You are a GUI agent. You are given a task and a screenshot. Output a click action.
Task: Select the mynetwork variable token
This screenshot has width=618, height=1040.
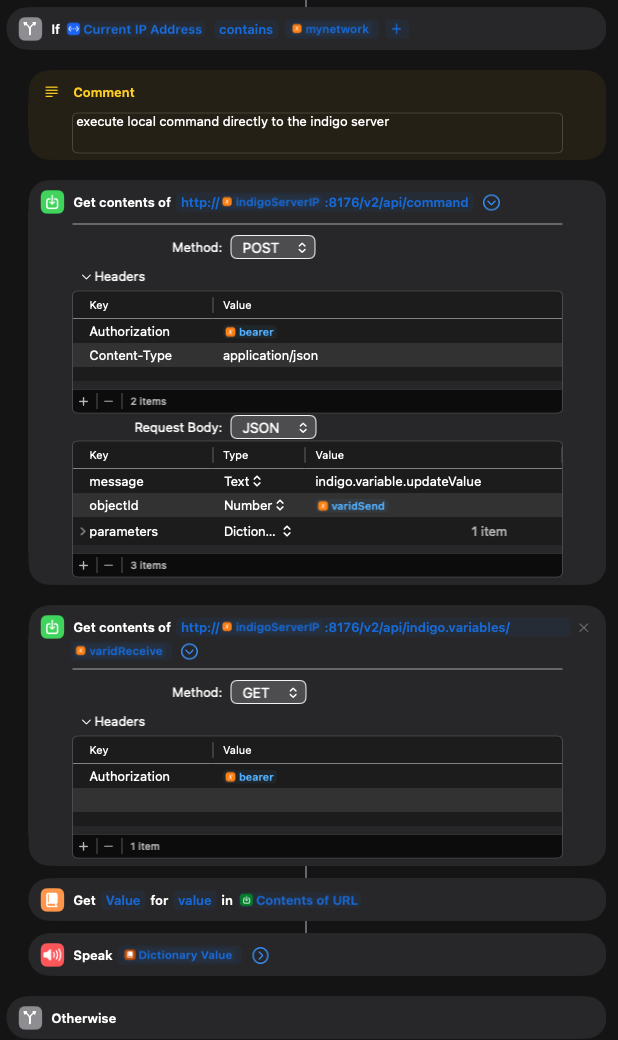pyautogui.click(x=331, y=29)
